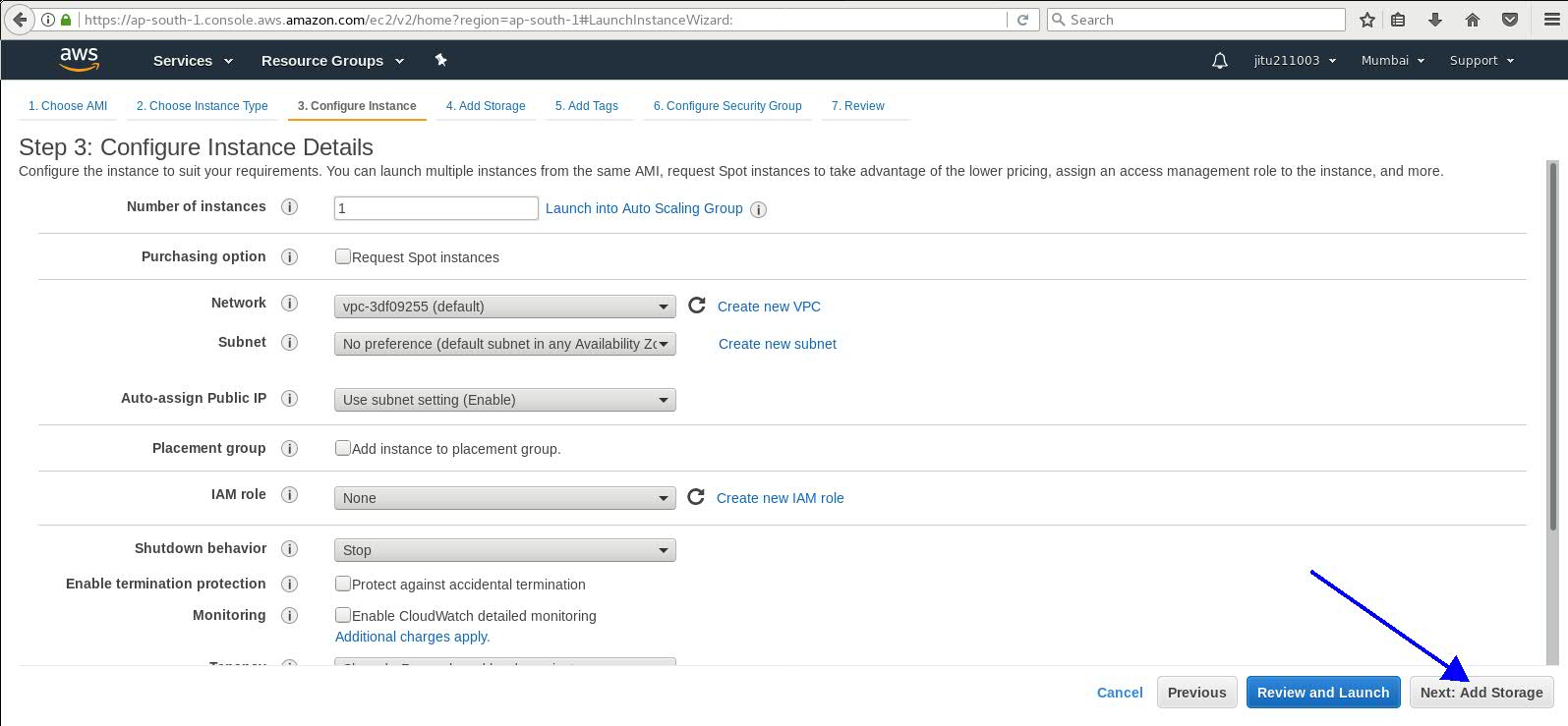Expand the Shutdown behavior dropdown
1568x726 pixels.
[x=505, y=550]
